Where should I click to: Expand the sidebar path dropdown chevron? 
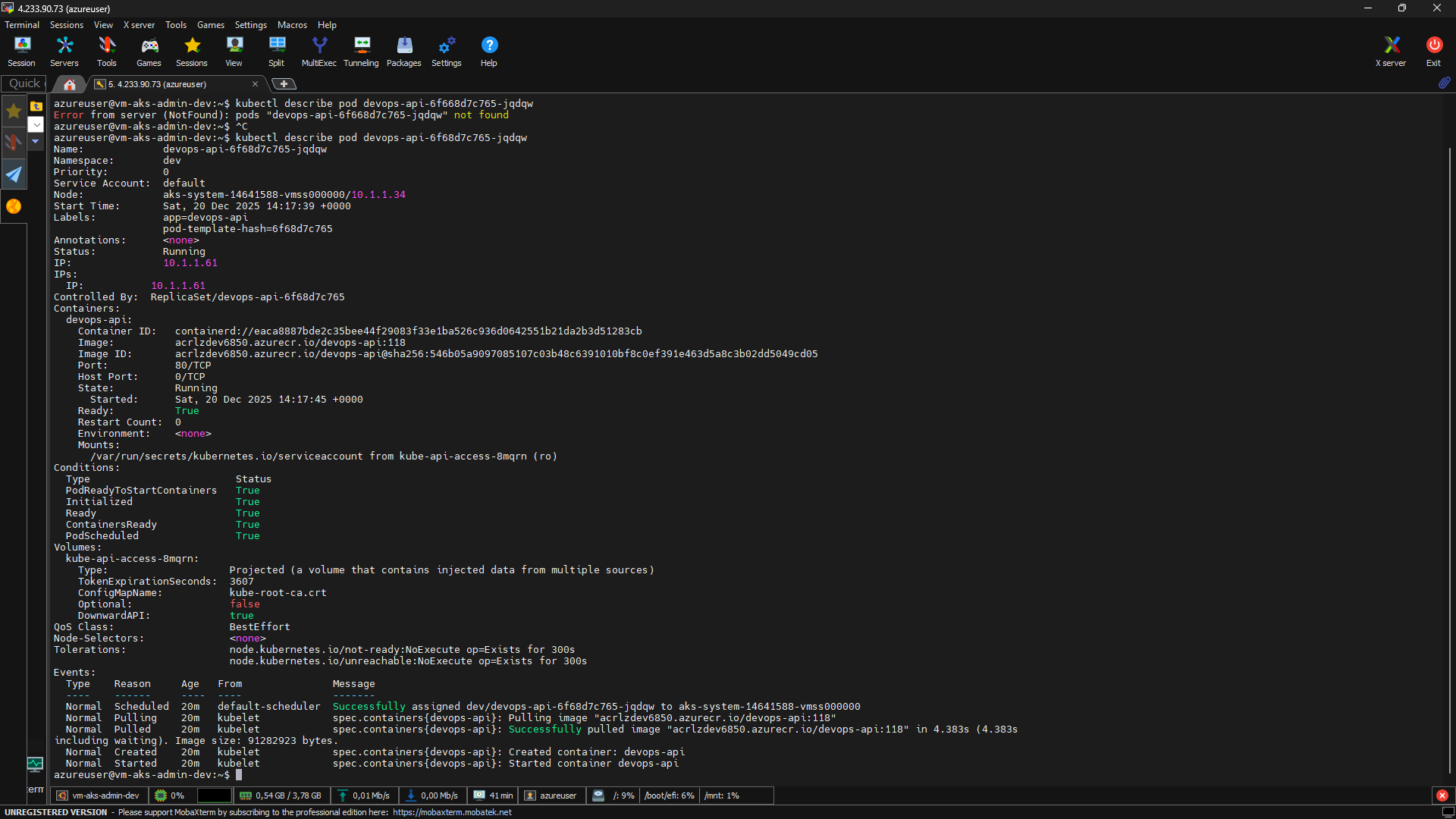tap(36, 124)
